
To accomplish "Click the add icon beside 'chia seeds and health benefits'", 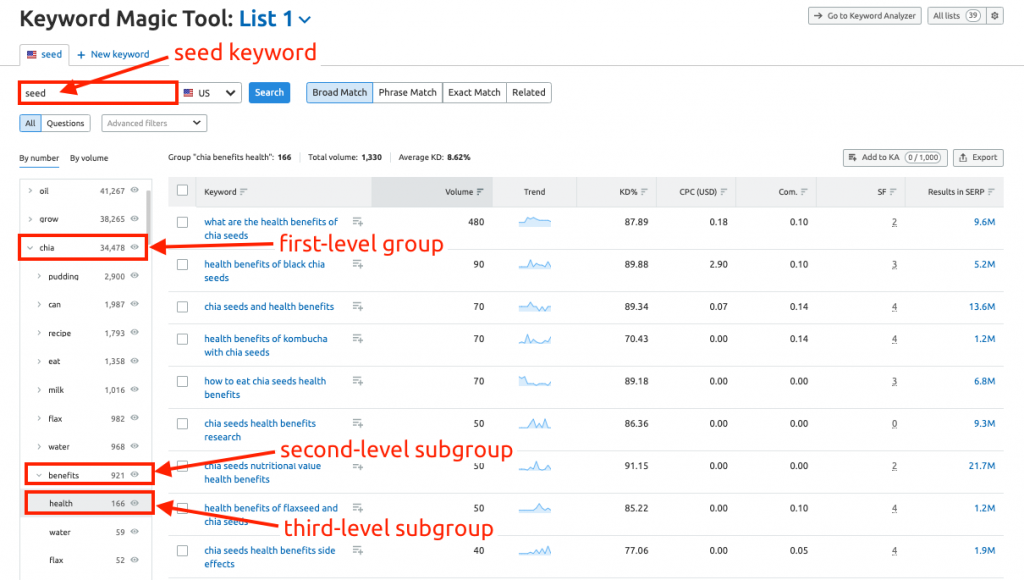I will 358,307.
